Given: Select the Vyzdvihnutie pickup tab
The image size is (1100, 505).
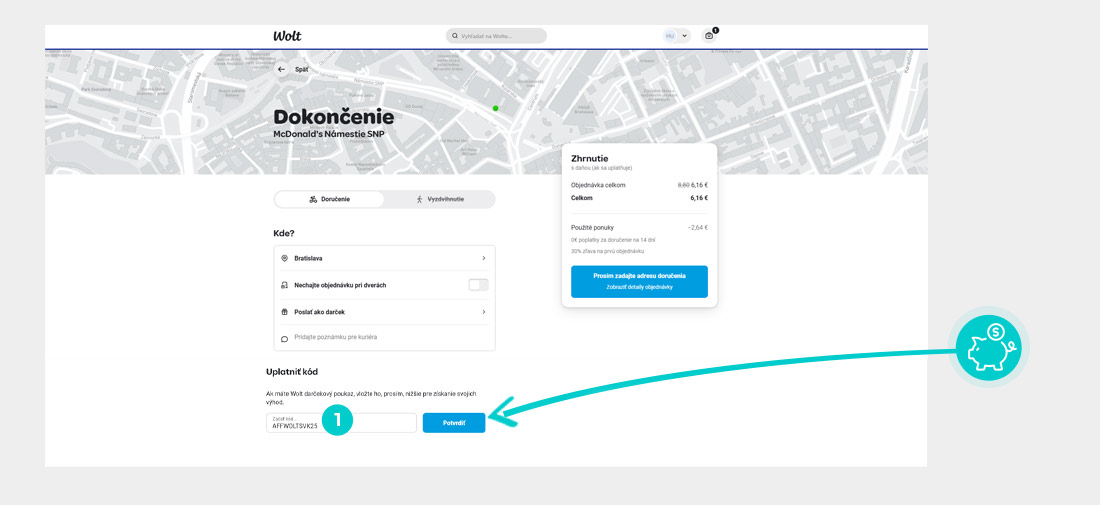Looking at the screenshot, I should pos(440,199).
